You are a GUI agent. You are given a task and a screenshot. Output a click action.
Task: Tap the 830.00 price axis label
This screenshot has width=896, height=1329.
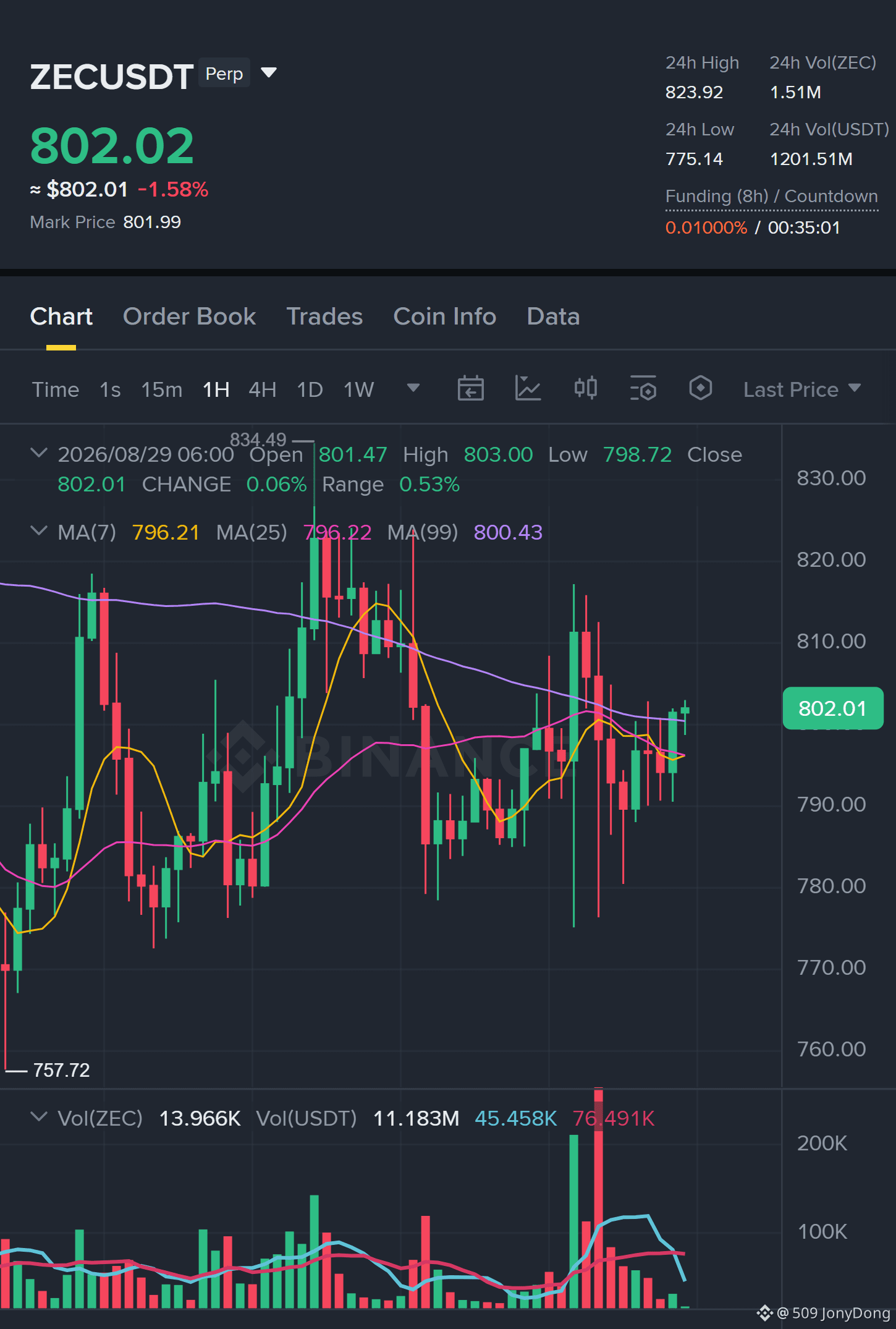(831, 478)
